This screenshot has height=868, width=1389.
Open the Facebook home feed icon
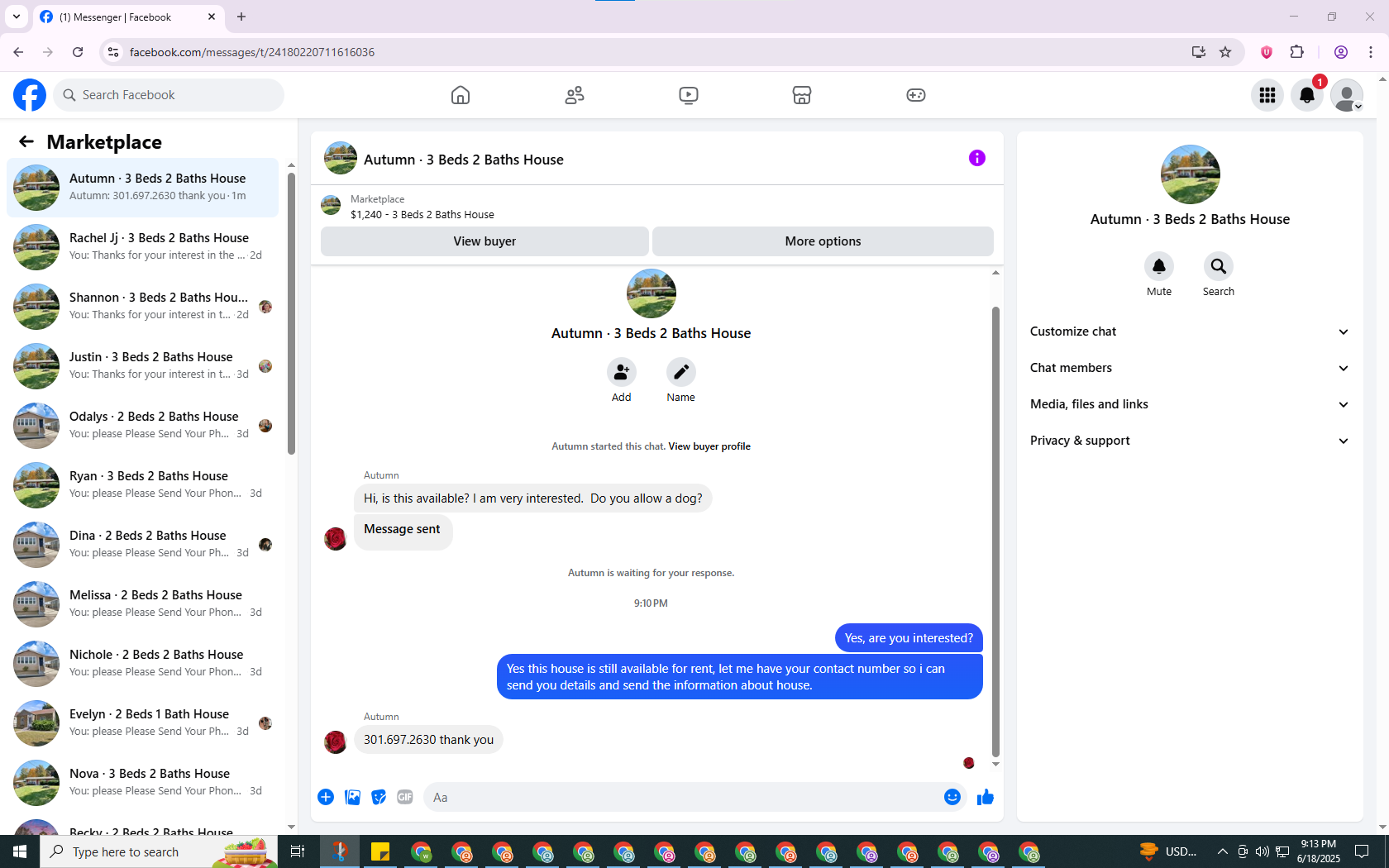click(461, 95)
